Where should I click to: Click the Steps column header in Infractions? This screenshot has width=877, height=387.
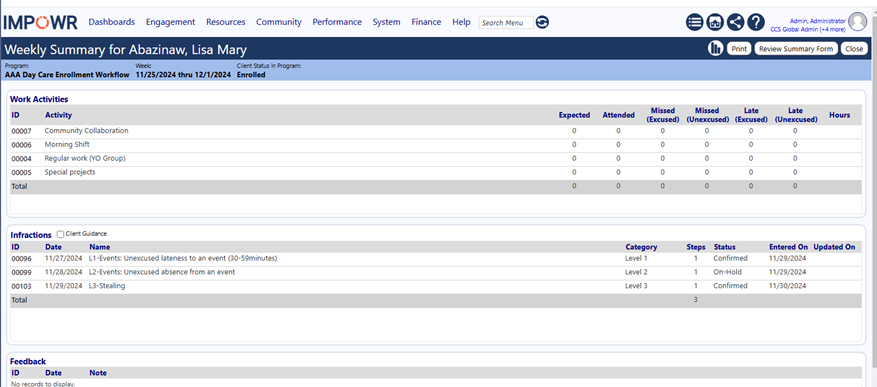pos(696,247)
